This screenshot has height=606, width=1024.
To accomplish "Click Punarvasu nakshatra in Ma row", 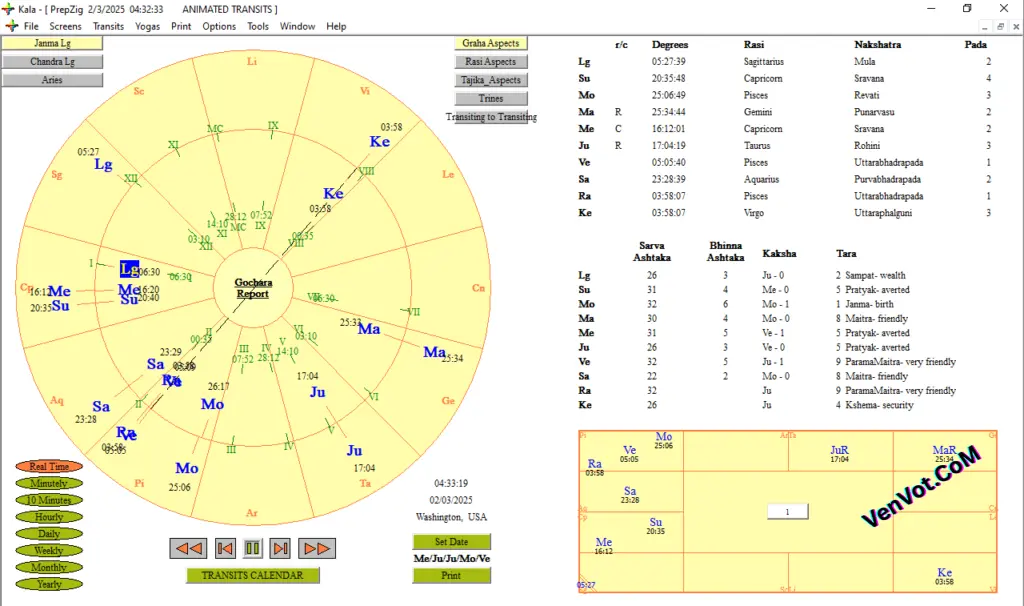I will [x=874, y=112].
